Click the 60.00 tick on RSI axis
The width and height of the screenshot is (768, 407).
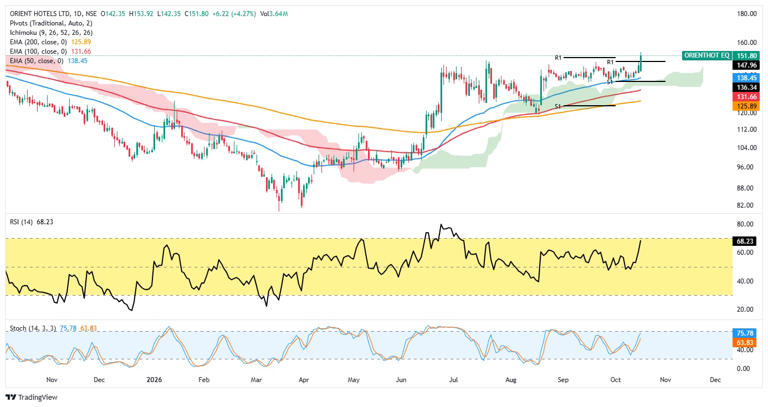pos(747,252)
